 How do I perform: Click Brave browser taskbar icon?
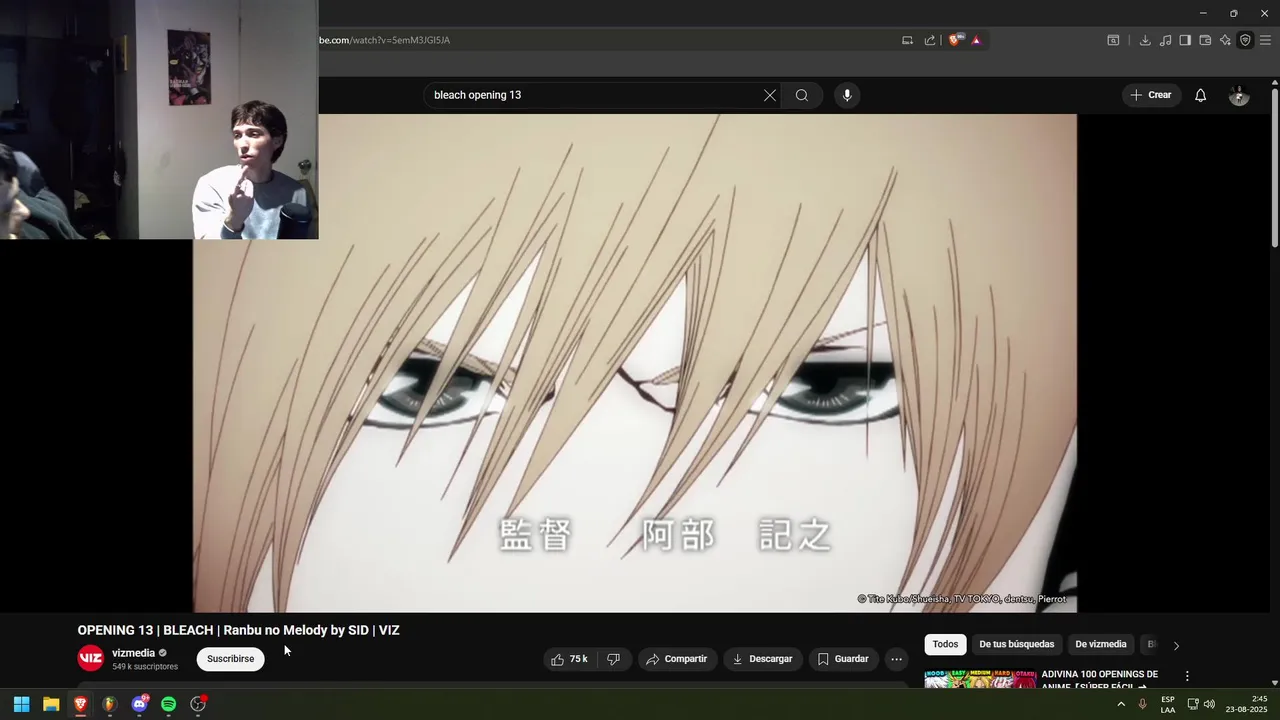click(x=80, y=704)
